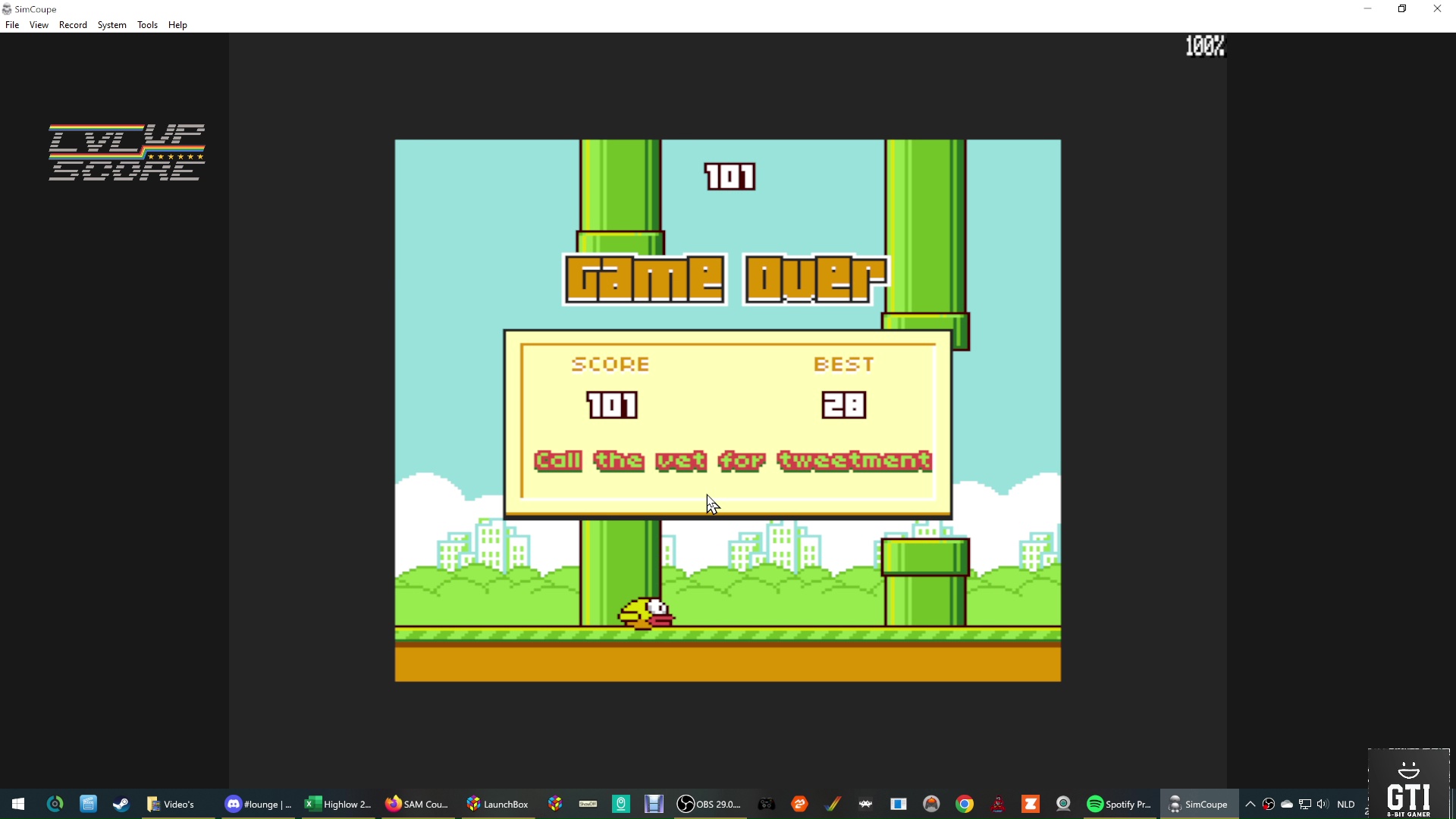Click the score 101 on results panel
Image resolution: width=1456 pixels, height=819 pixels.
(x=612, y=405)
